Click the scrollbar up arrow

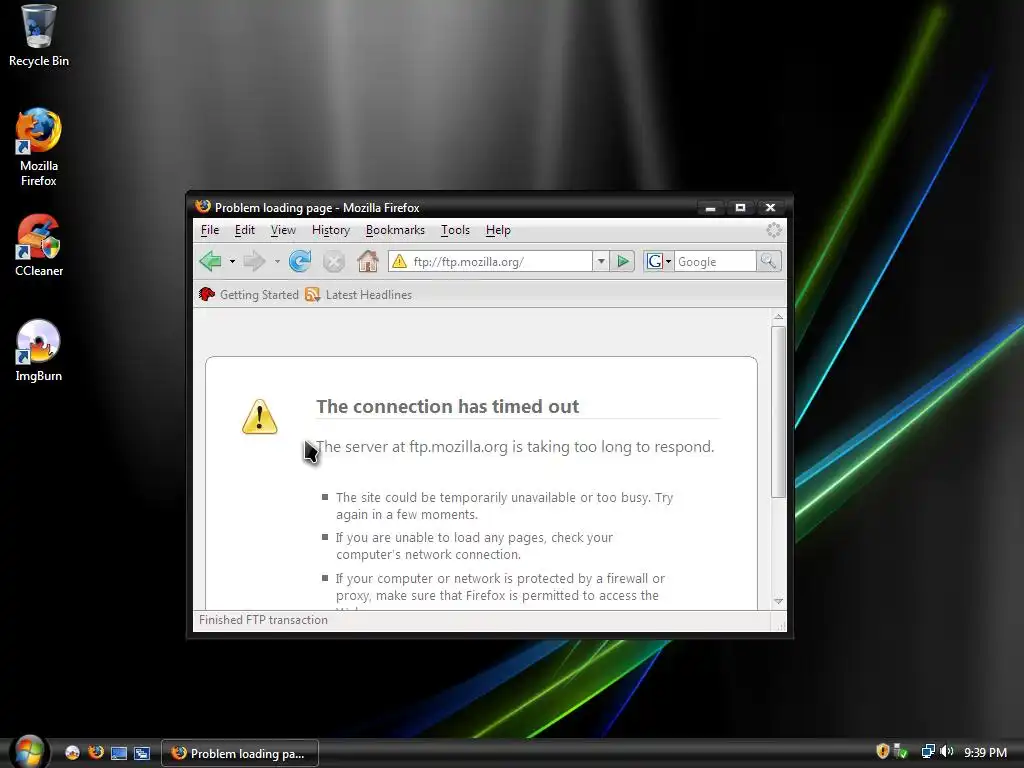coord(778,317)
